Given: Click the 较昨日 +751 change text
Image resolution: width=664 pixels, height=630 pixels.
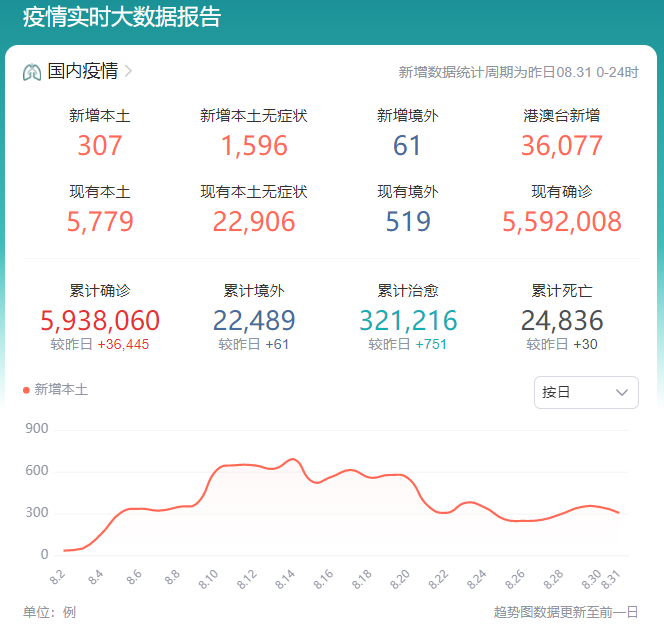Looking at the screenshot, I should [407, 344].
